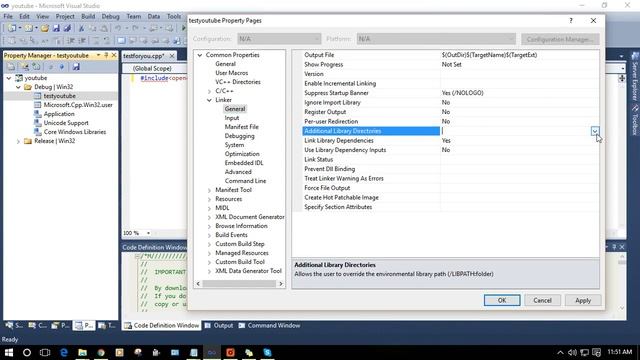The height and width of the screenshot is (360, 640).
Task: Collapse the Common Properties tree node
Action: tap(200, 55)
